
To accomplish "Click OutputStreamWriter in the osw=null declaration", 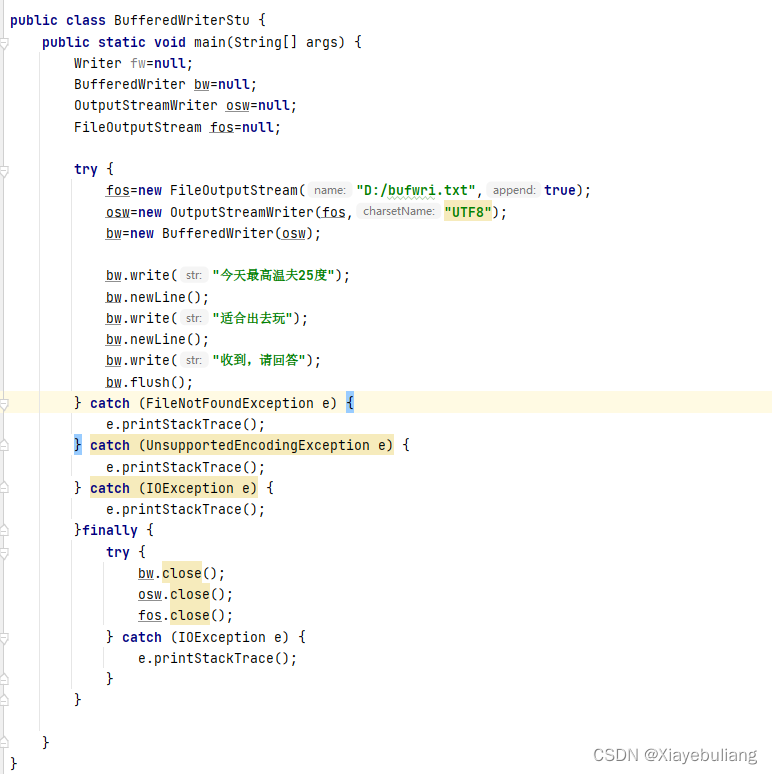I will coord(146,106).
